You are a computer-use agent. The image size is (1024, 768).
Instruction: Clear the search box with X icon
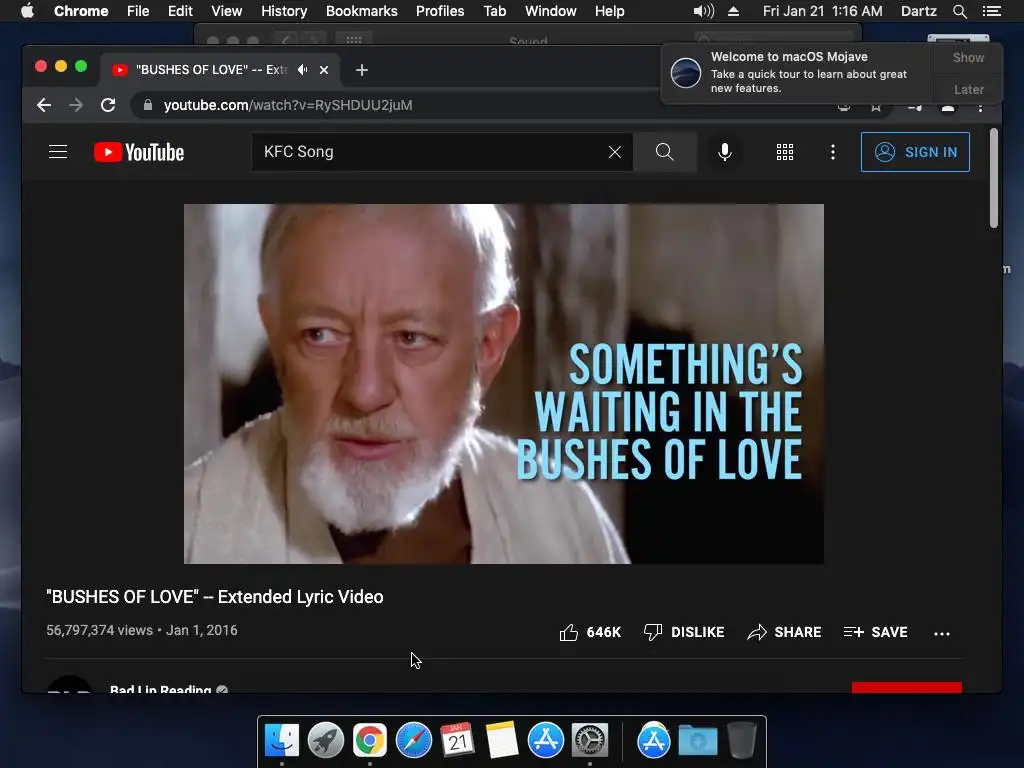click(615, 152)
